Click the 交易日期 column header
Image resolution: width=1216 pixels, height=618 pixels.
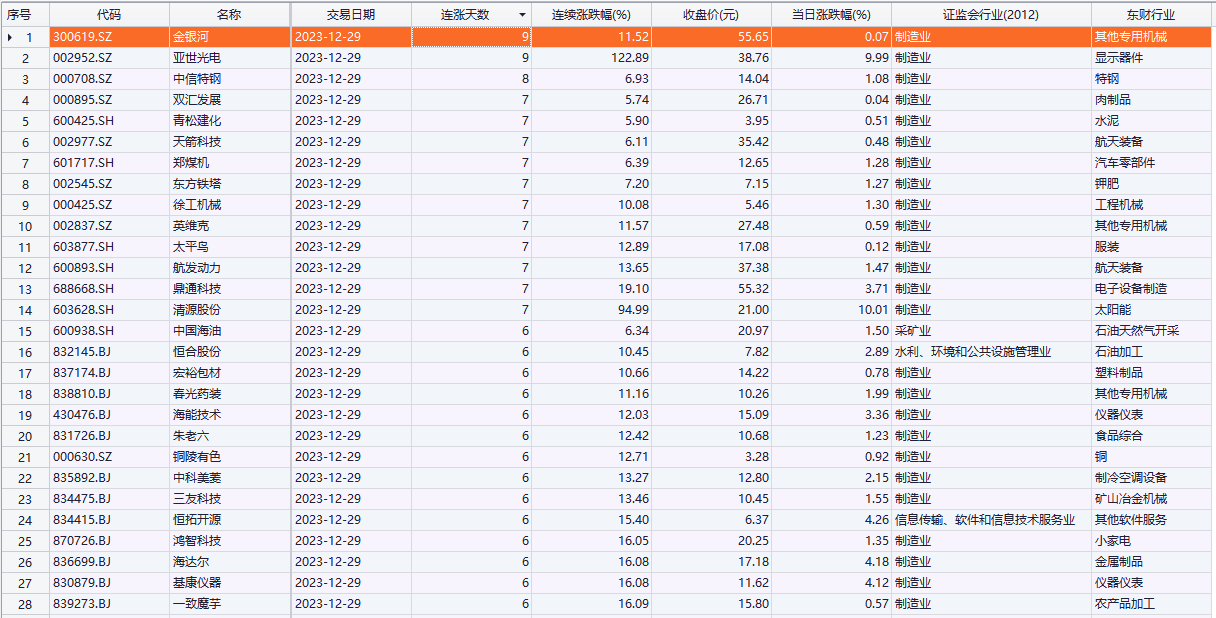350,15
